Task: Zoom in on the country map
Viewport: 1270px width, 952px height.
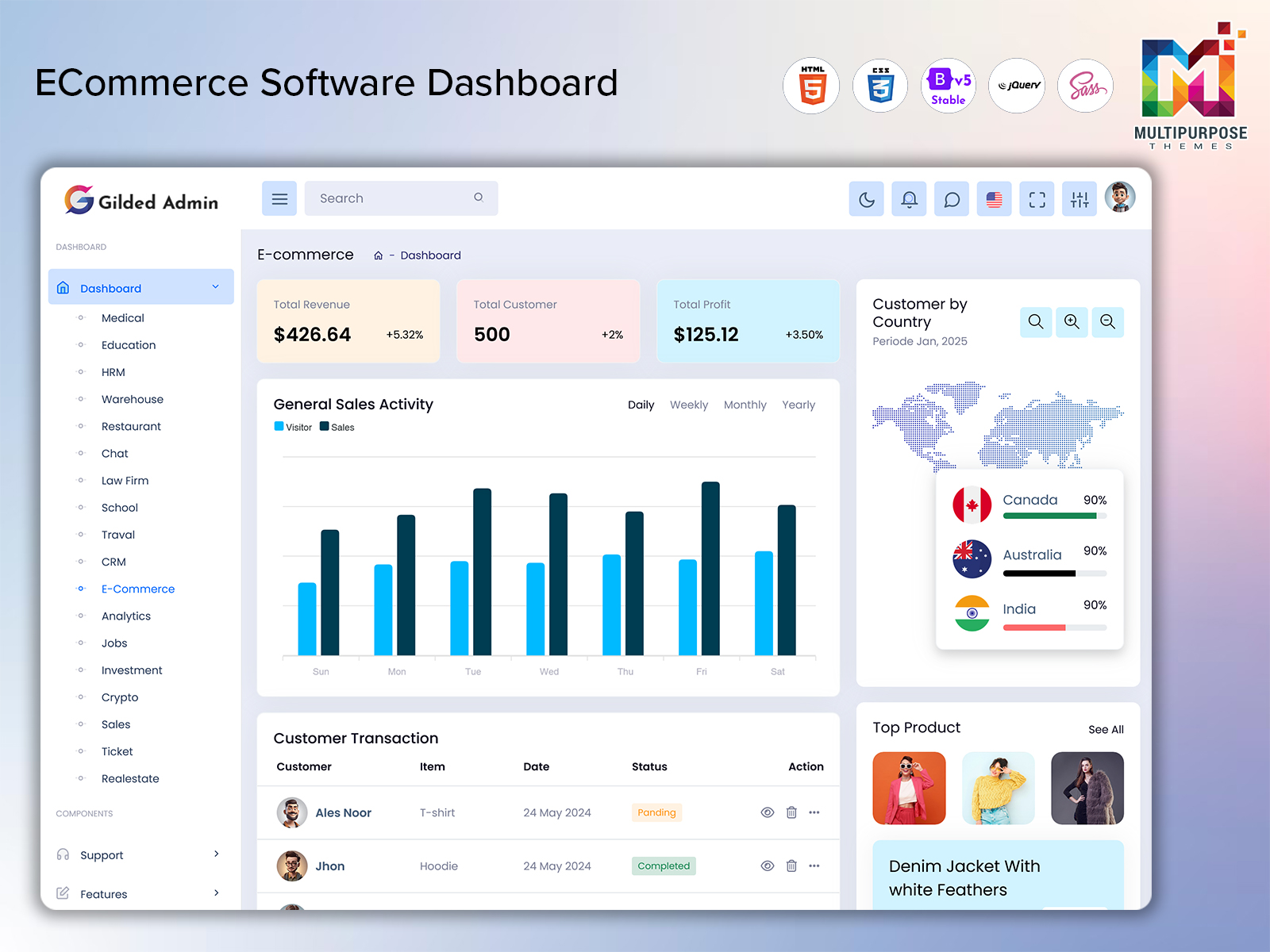Action: pos(1072,322)
